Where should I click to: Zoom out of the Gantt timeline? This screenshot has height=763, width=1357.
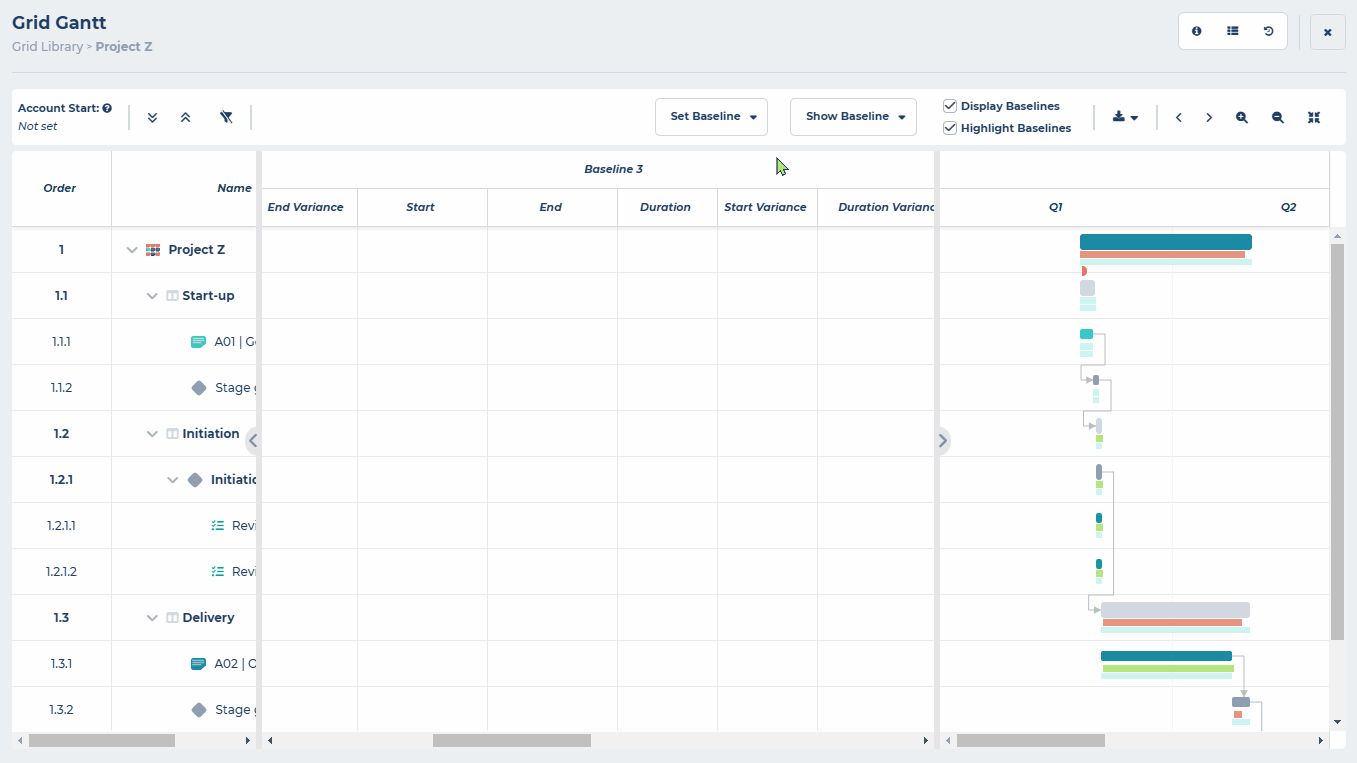coord(1277,117)
